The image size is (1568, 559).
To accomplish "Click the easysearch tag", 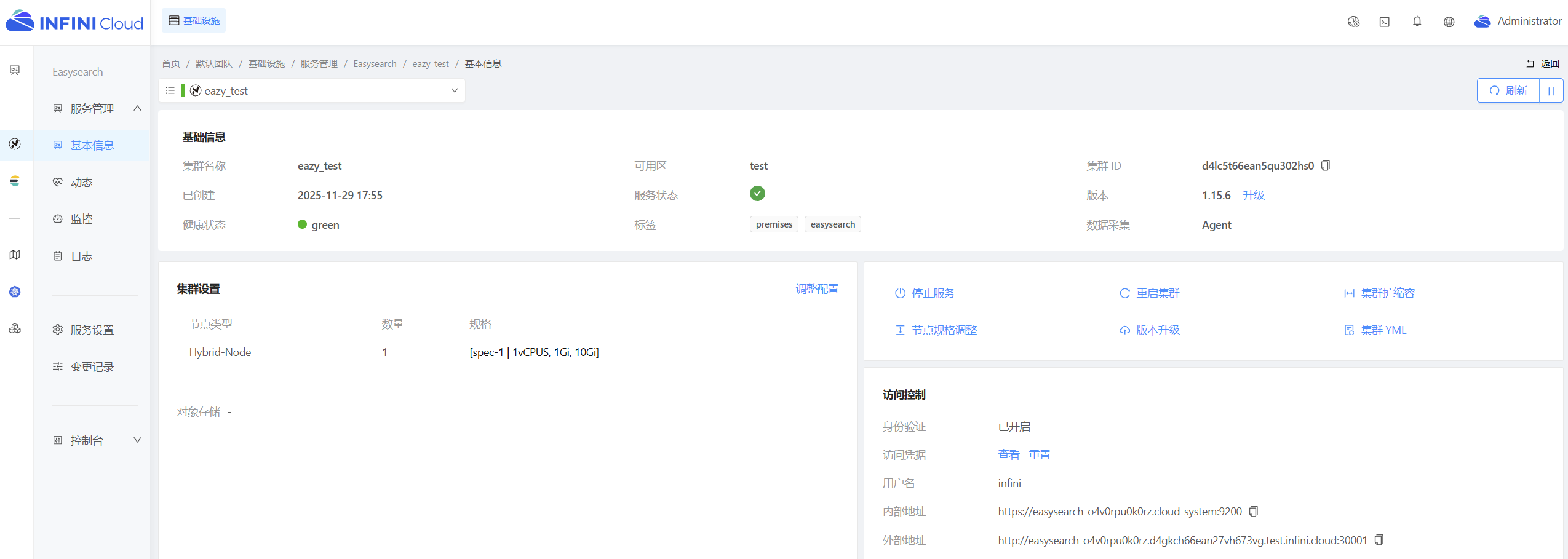I will [x=832, y=224].
